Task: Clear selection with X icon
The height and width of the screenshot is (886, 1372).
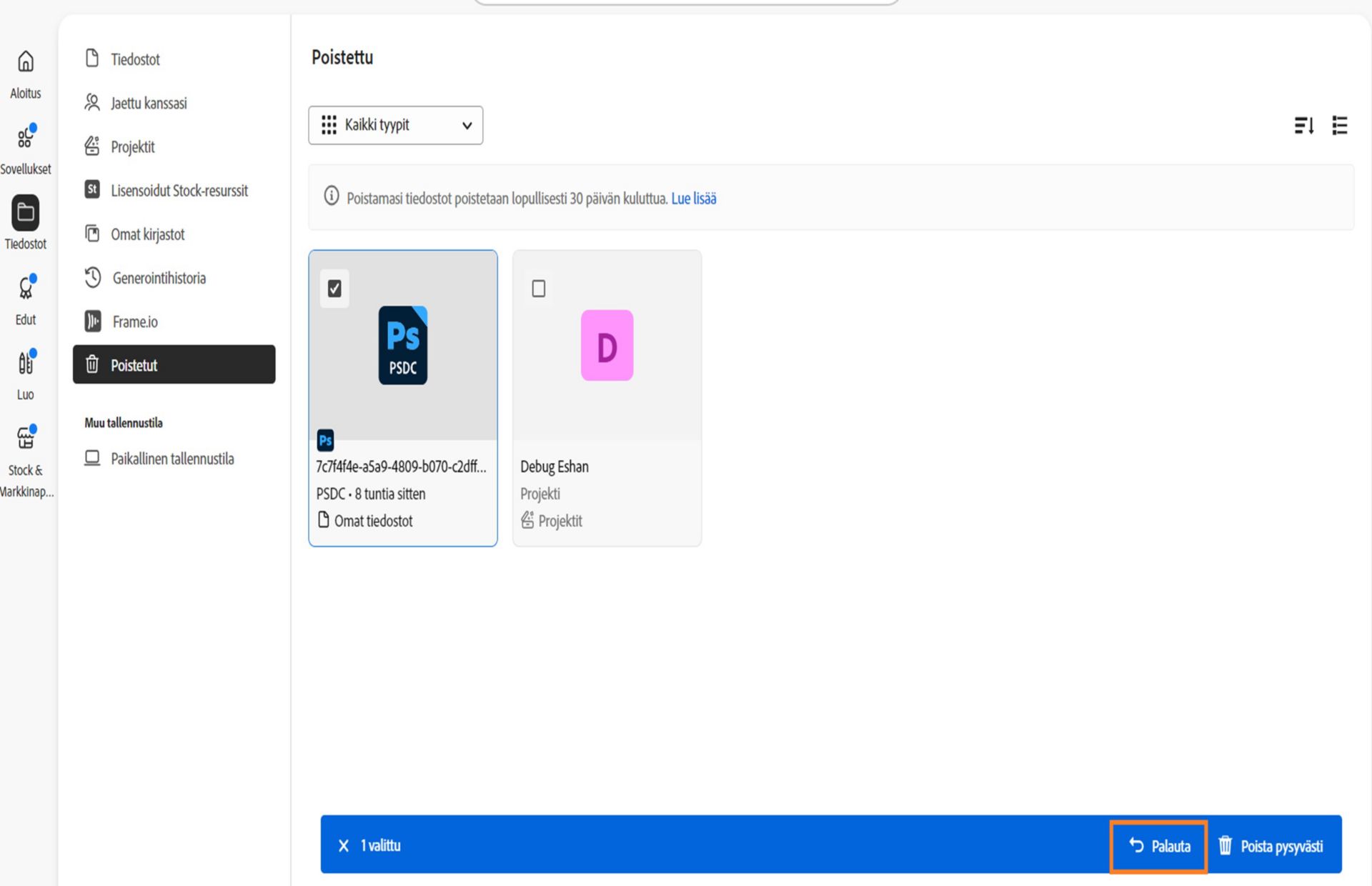Action: point(344,845)
